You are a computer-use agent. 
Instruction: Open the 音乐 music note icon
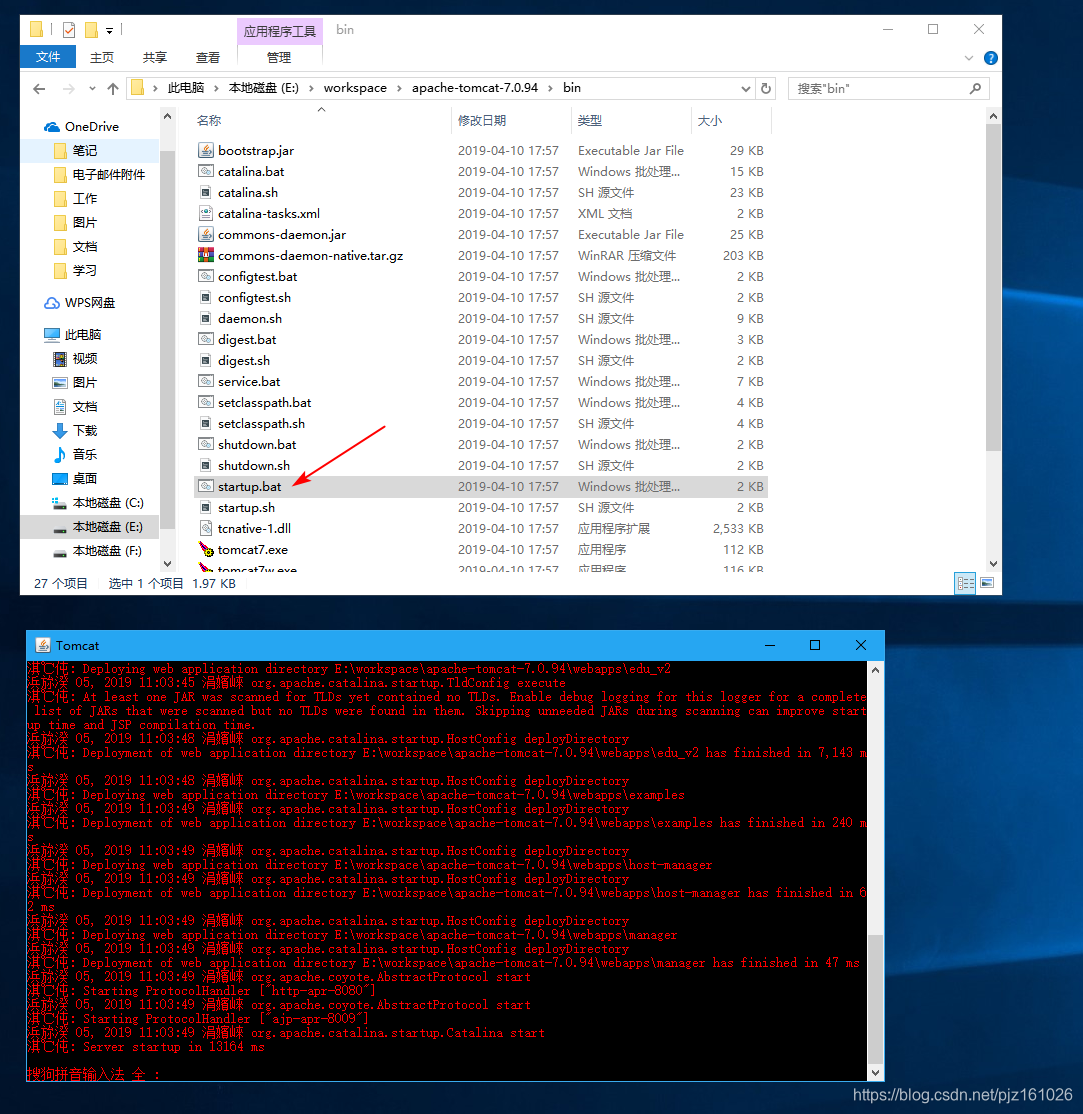[60, 455]
